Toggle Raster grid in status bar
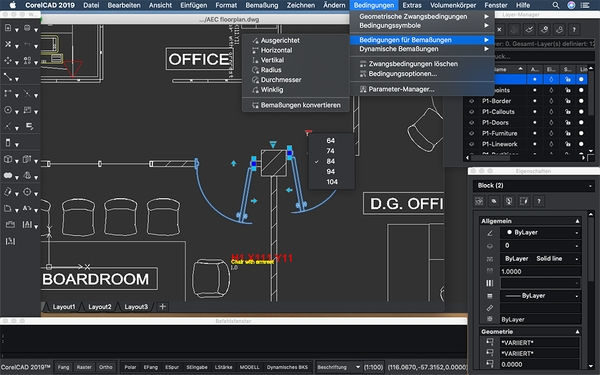Viewport: 600px width, 375px height. [x=84, y=367]
